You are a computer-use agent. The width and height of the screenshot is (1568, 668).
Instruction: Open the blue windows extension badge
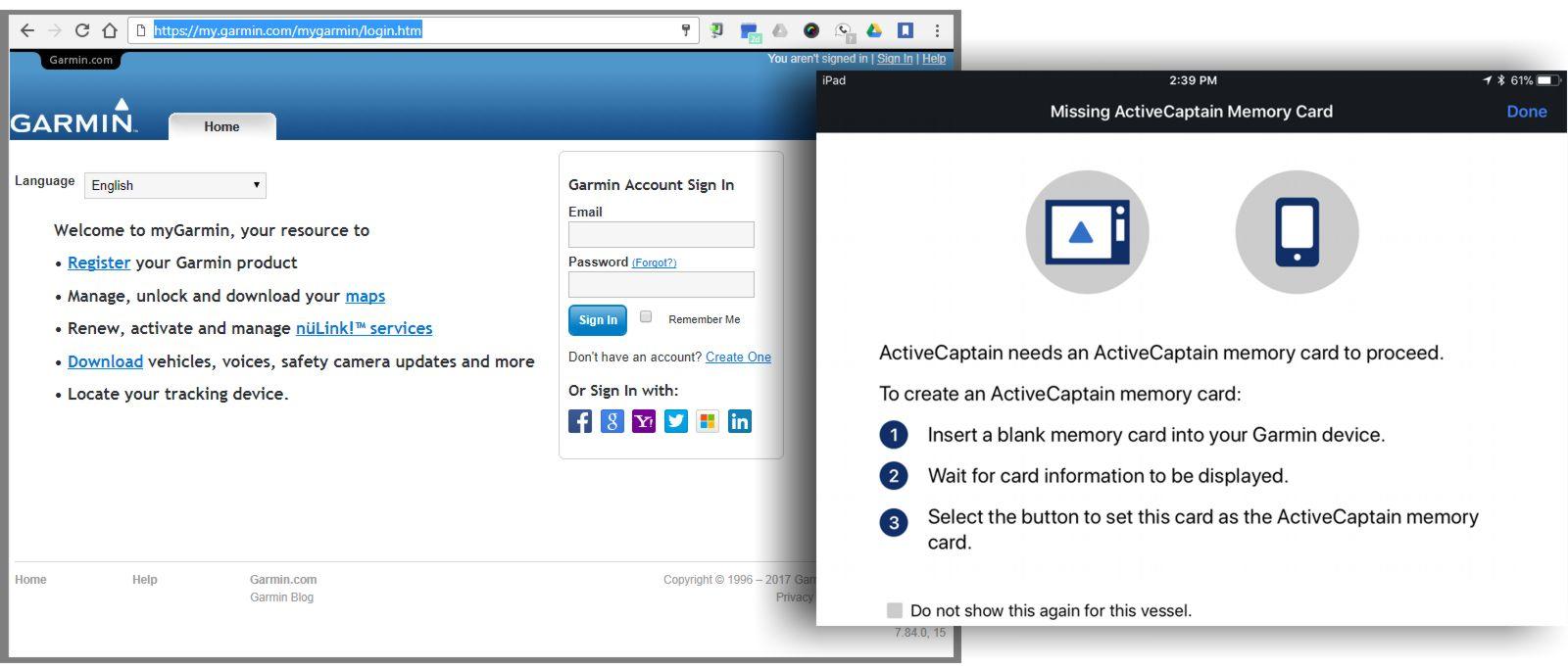750,32
